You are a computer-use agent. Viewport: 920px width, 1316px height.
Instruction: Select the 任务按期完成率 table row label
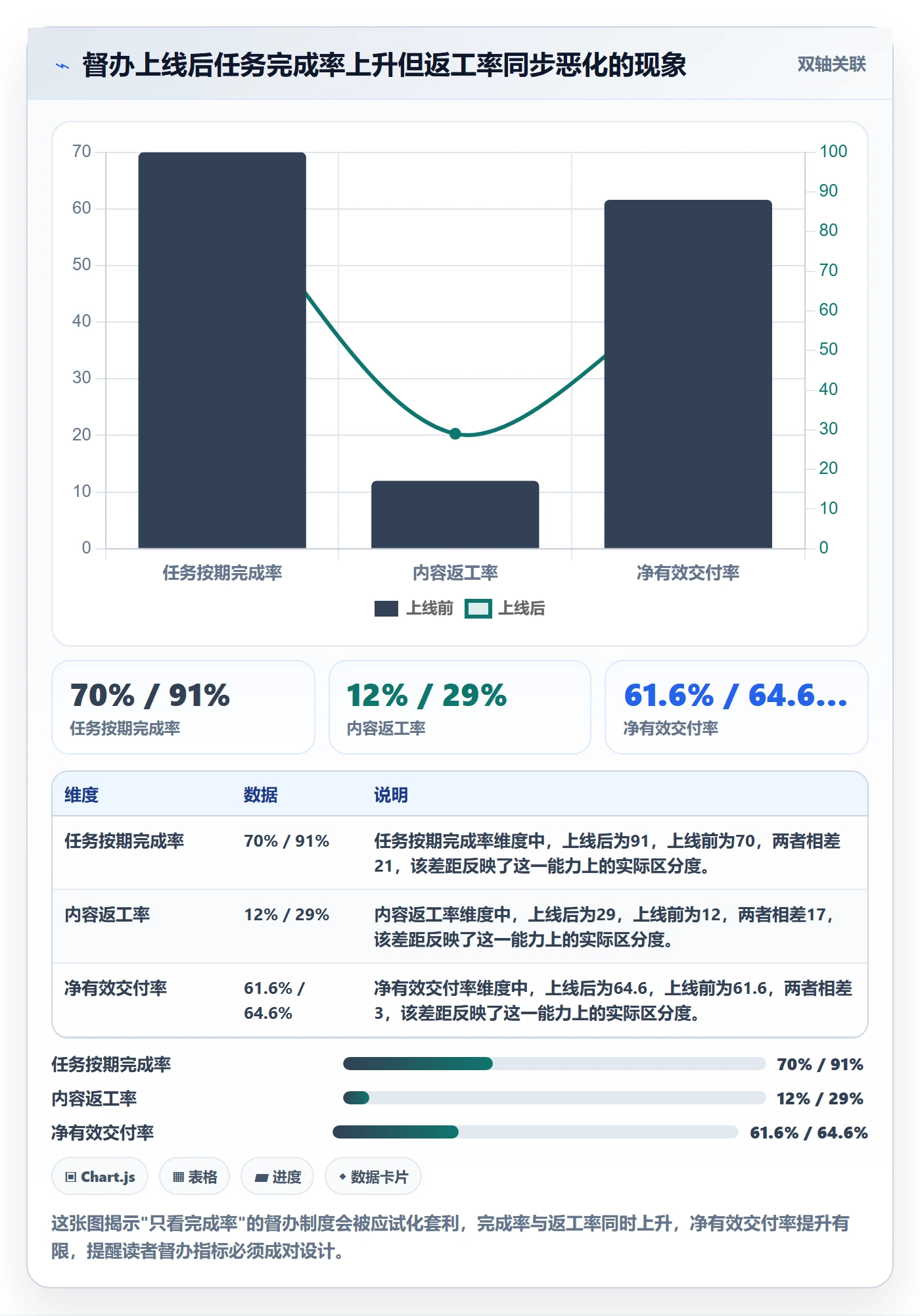(x=124, y=841)
